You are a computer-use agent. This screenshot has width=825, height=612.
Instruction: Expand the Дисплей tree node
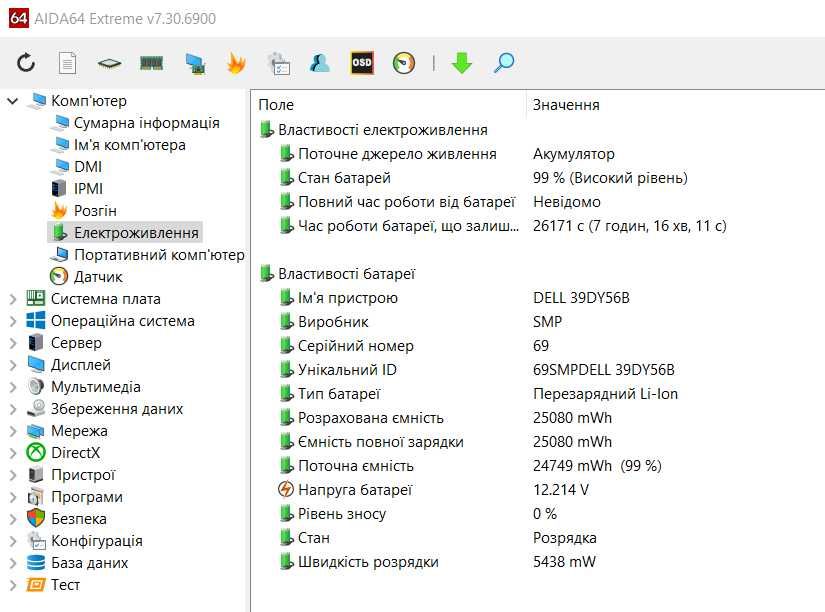pos(13,365)
